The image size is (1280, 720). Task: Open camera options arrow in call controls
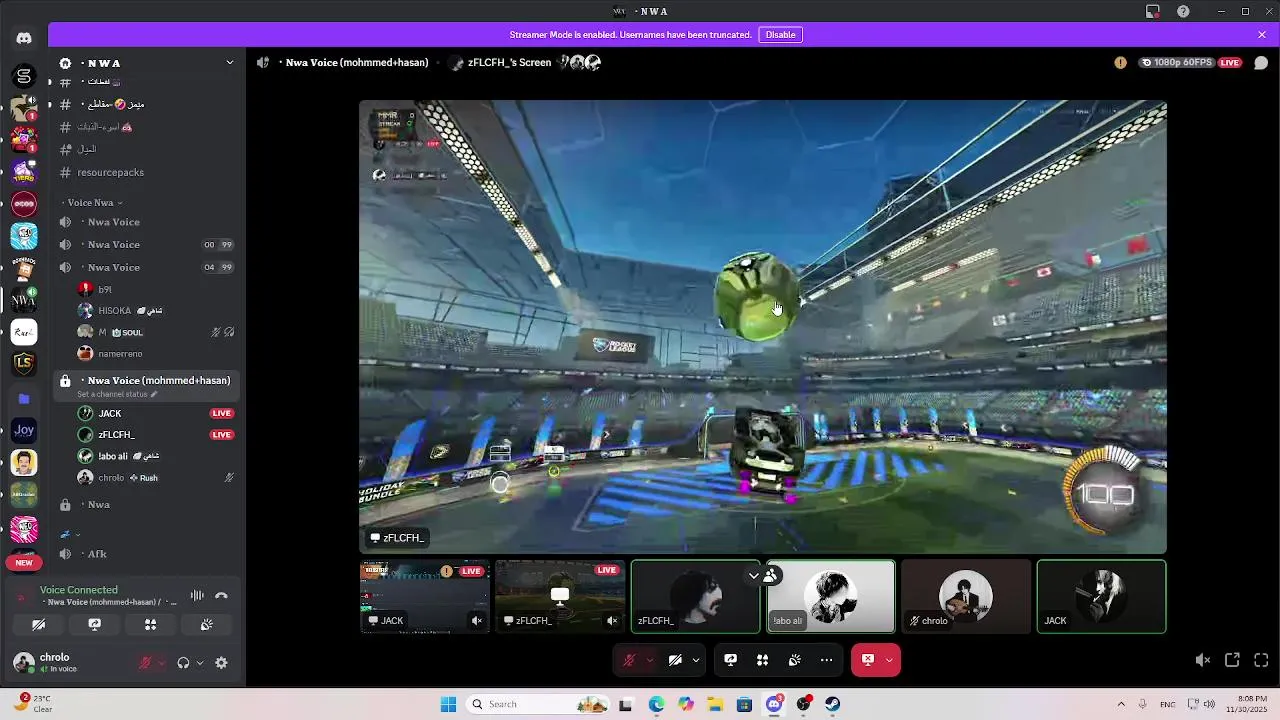coord(696,660)
